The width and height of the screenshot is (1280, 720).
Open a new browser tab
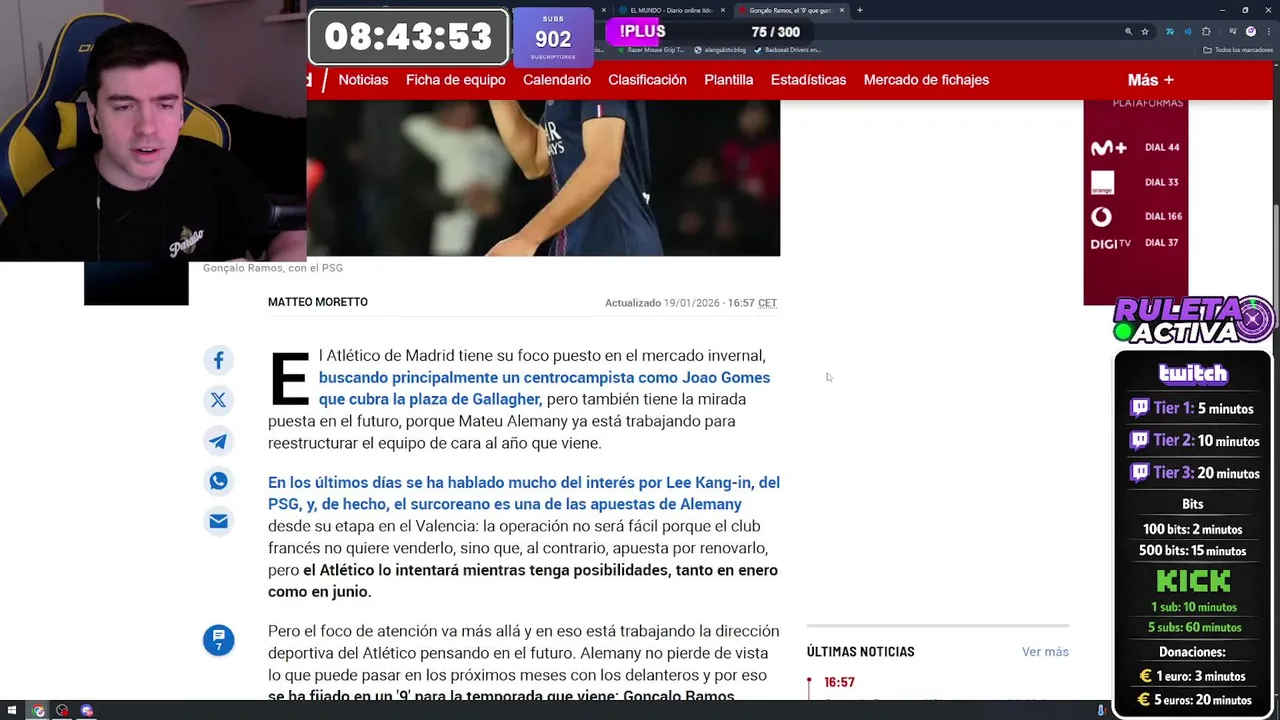tap(860, 10)
